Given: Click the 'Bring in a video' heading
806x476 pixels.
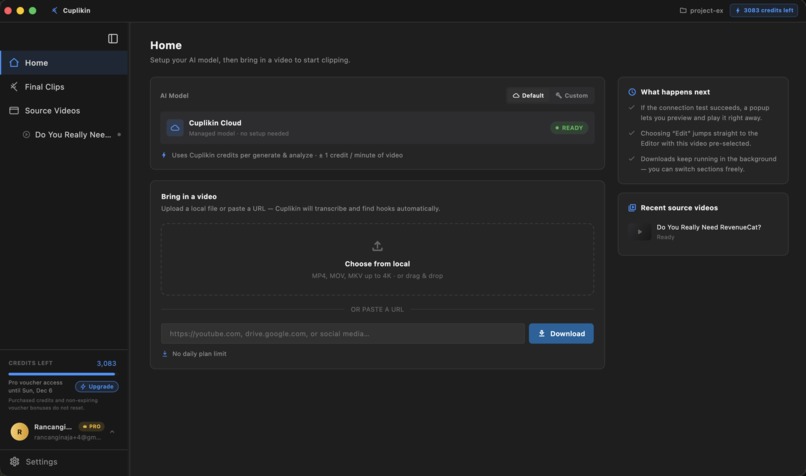Looking at the screenshot, I should pyautogui.click(x=189, y=197).
